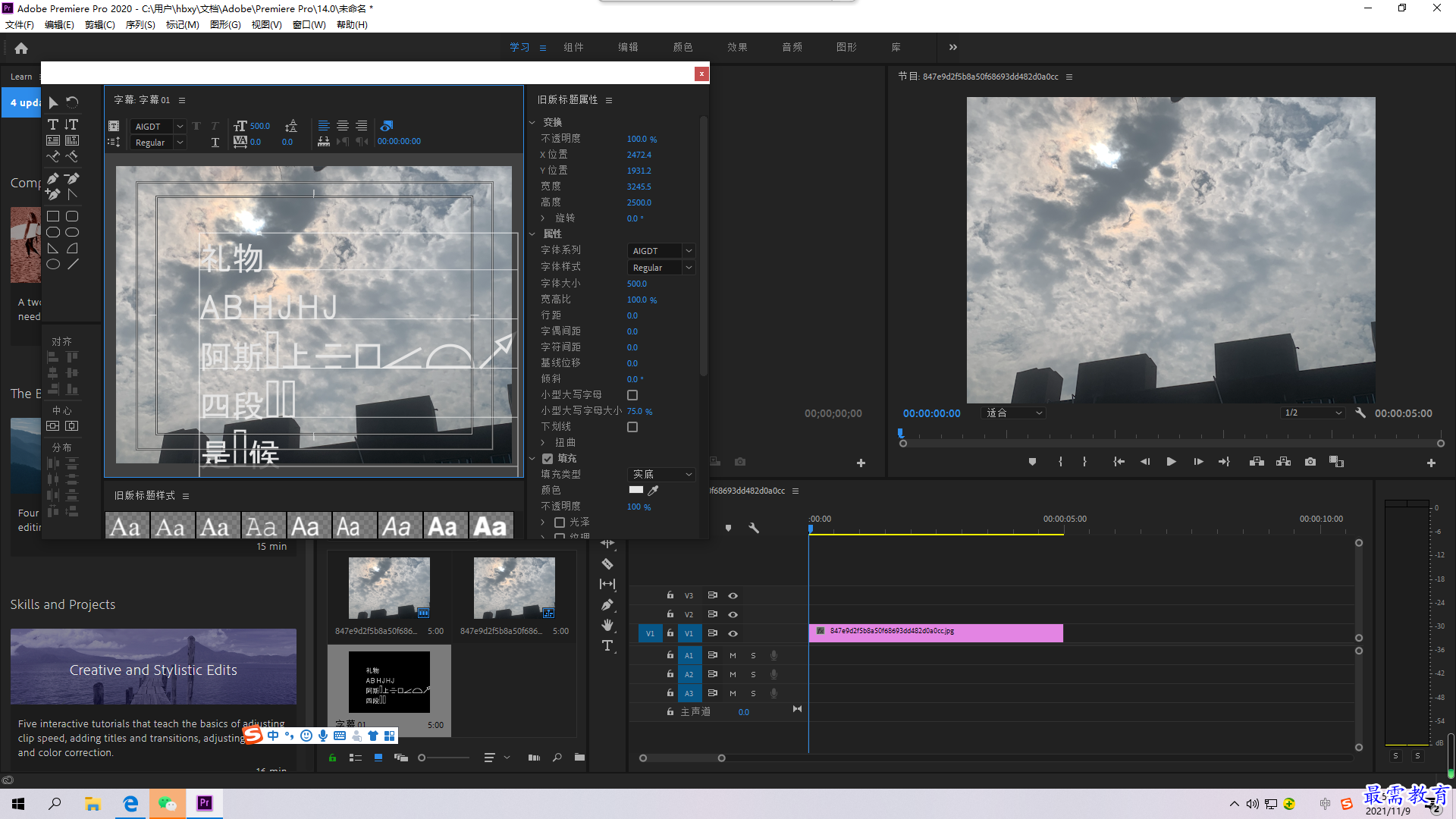The height and width of the screenshot is (819, 1456).
Task: Select the Rounded Rectangle tool
Action: pyautogui.click(x=72, y=217)
